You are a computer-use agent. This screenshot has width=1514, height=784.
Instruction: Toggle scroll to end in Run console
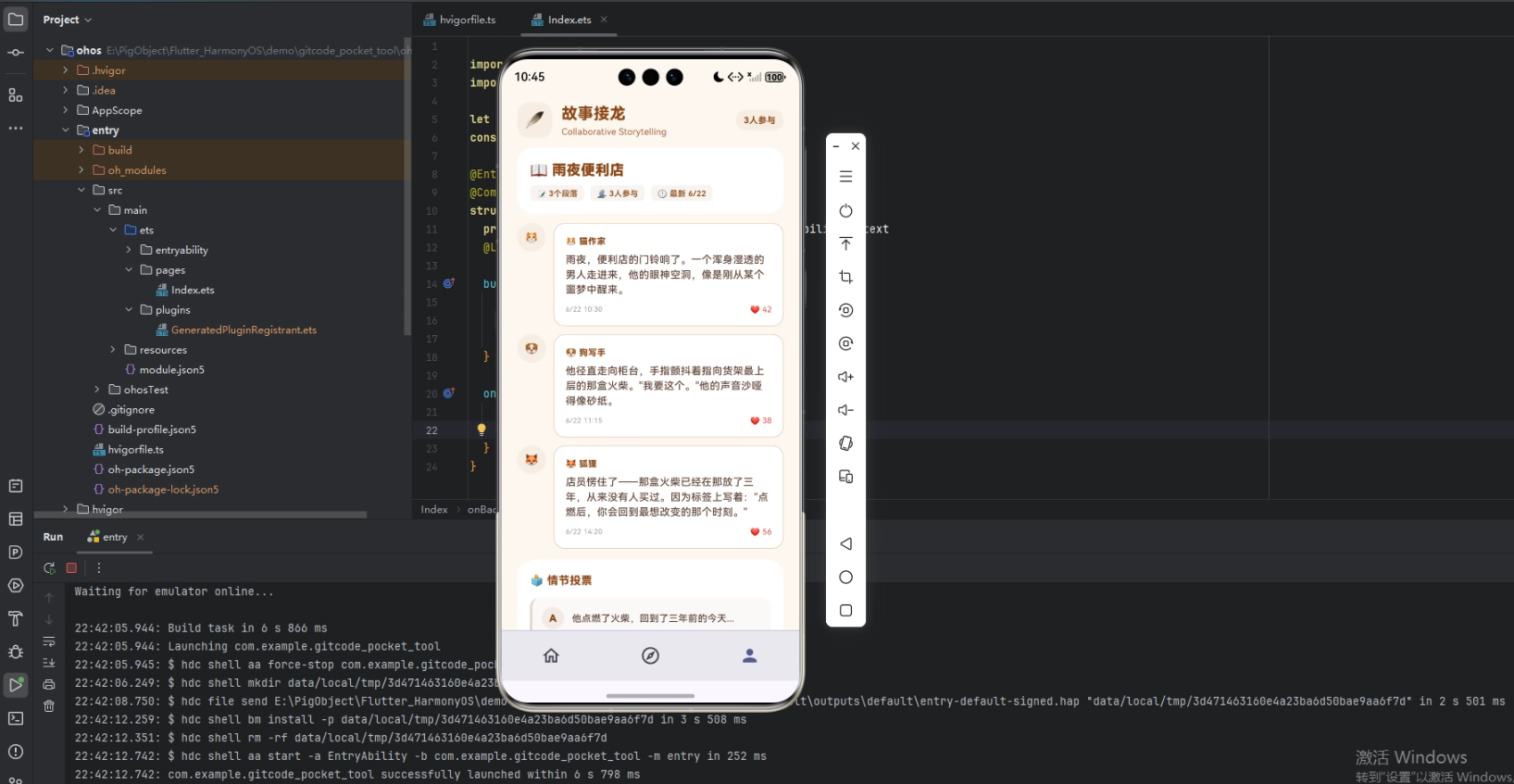point(49,663)
